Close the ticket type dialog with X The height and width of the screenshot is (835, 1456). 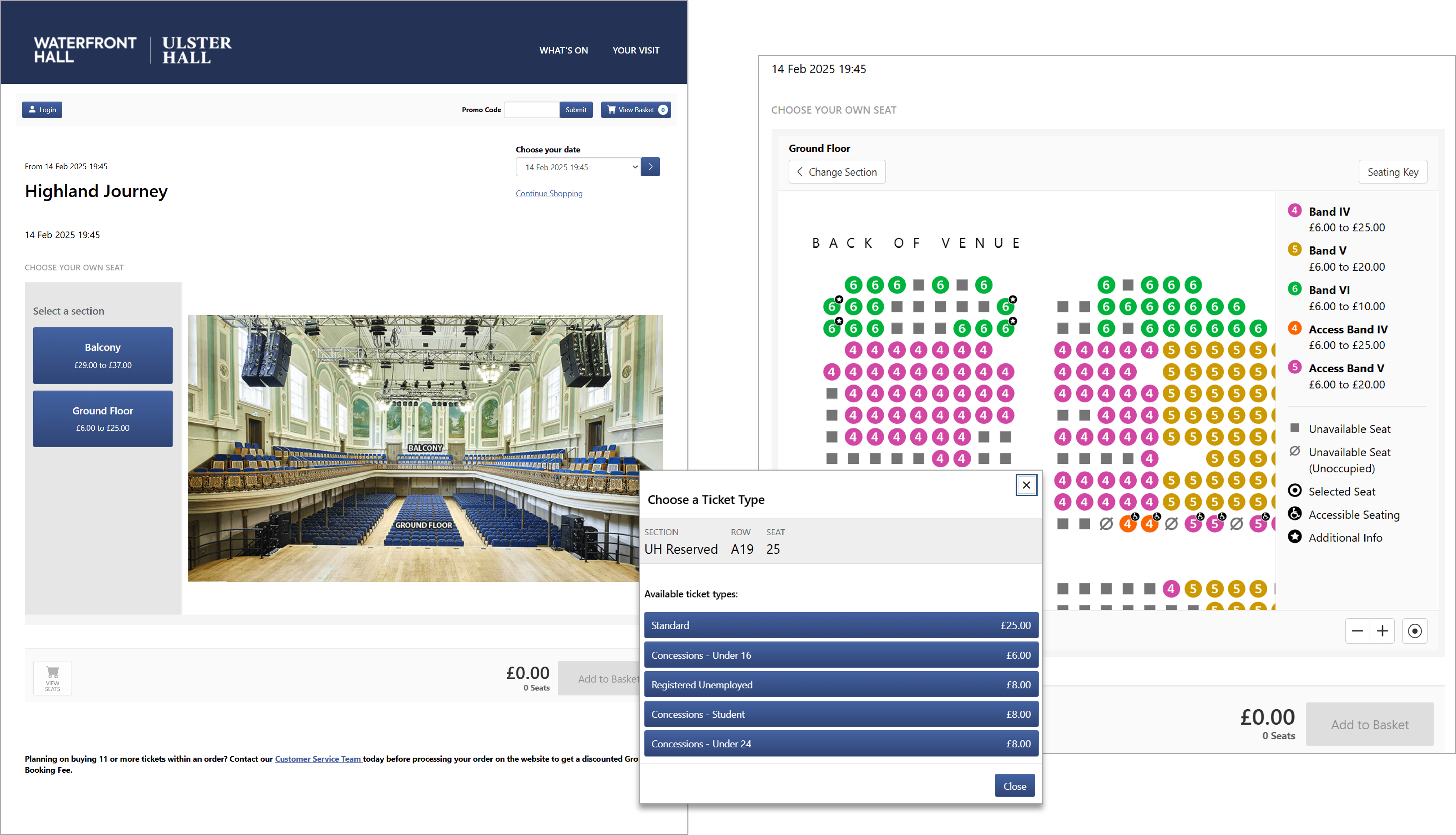coord(1026,485)
